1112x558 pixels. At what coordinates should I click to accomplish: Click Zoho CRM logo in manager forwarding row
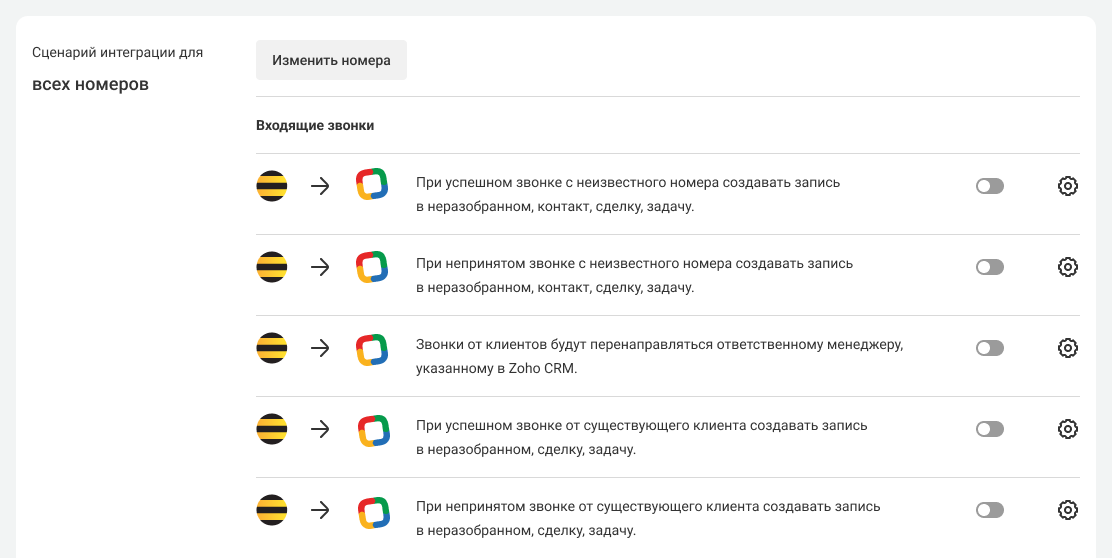tap(372, 348)
